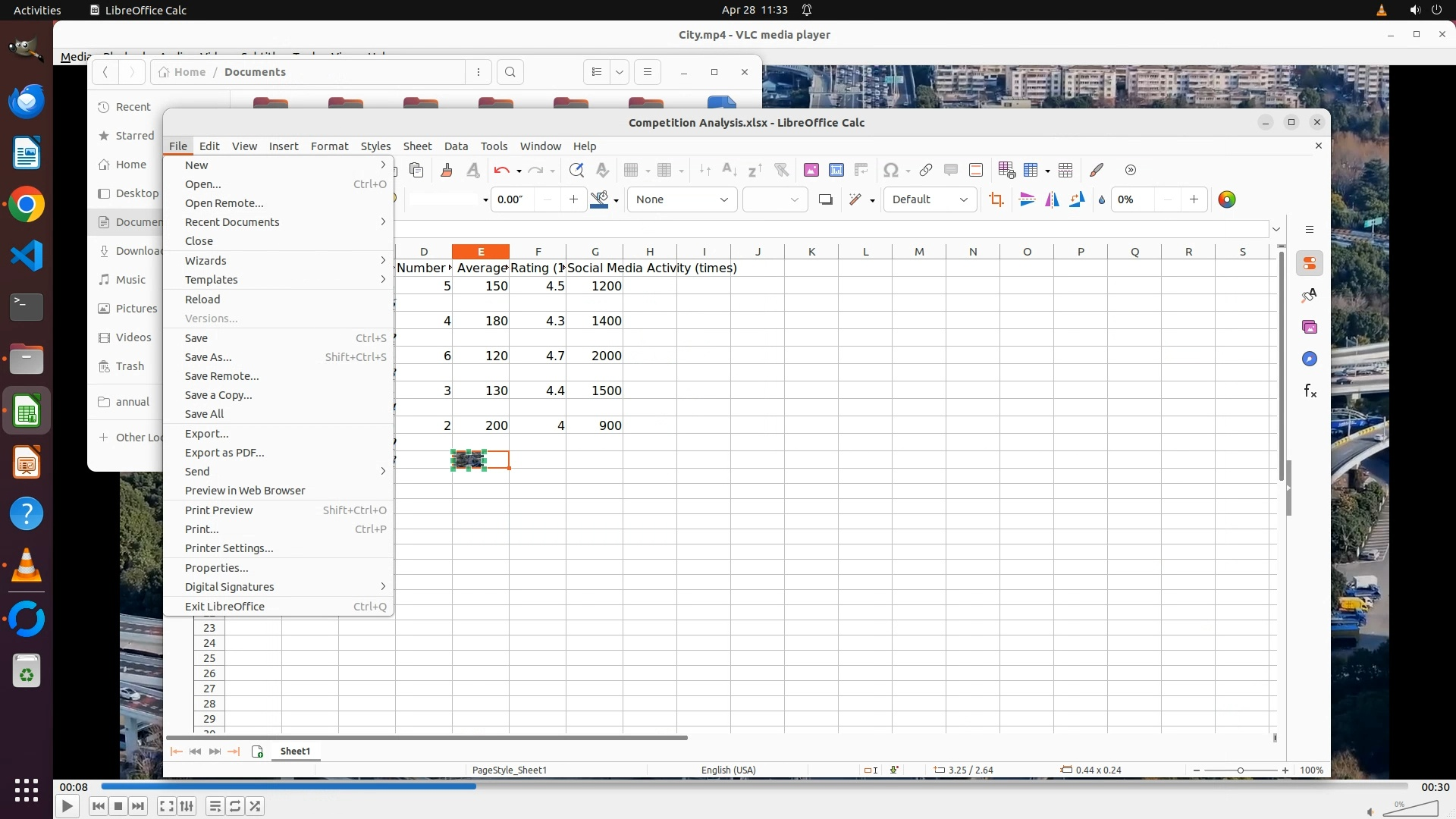
Task: Click the Insert Image toolbar icon
Action: 811,170
